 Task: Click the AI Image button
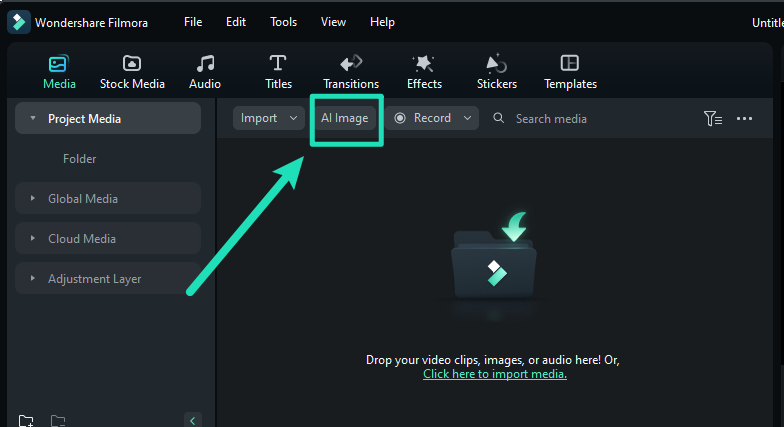coord(344,118)
